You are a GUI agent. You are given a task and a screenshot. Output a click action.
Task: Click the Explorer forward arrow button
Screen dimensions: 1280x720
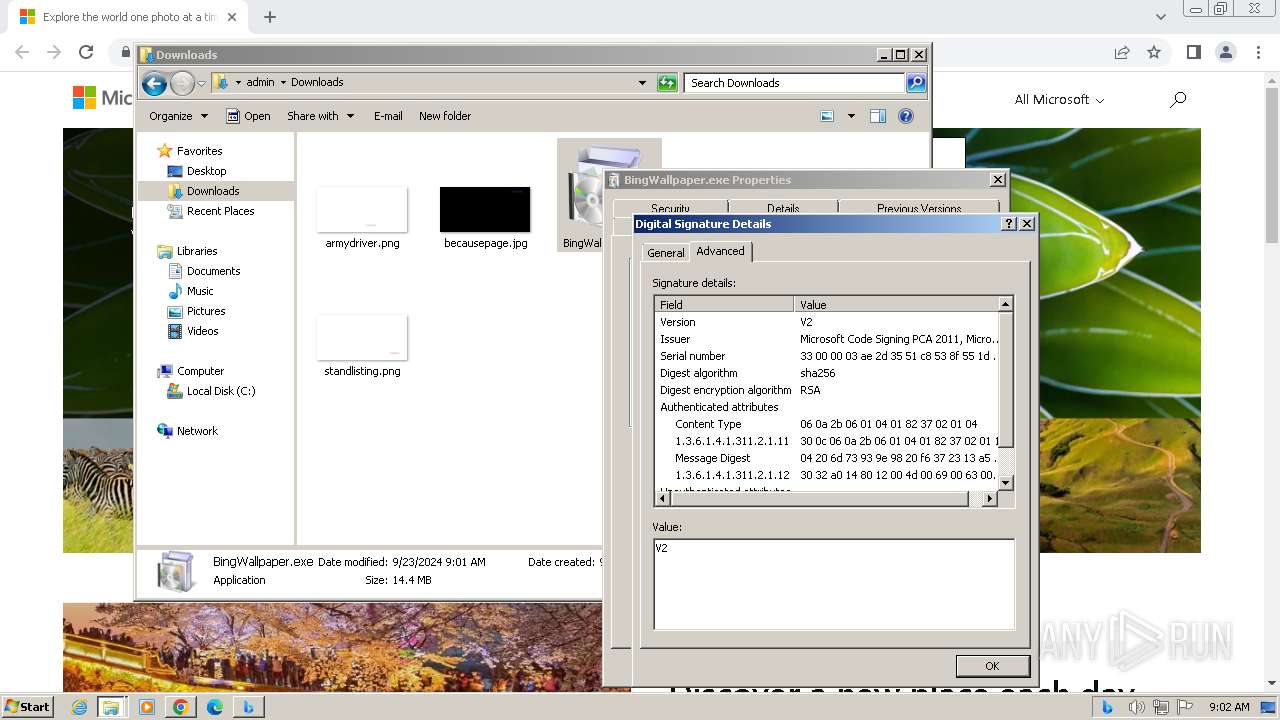(x=182, y=83)
